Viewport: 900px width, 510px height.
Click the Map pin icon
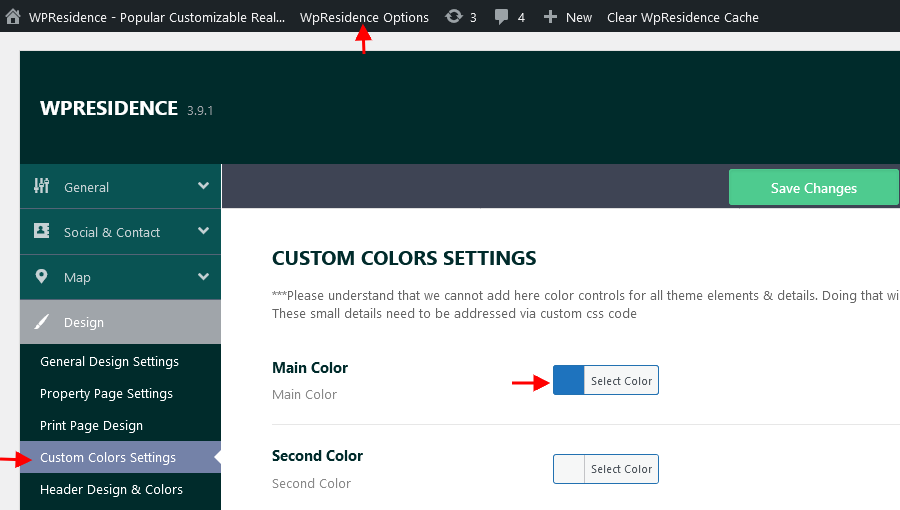pos(41,277)
